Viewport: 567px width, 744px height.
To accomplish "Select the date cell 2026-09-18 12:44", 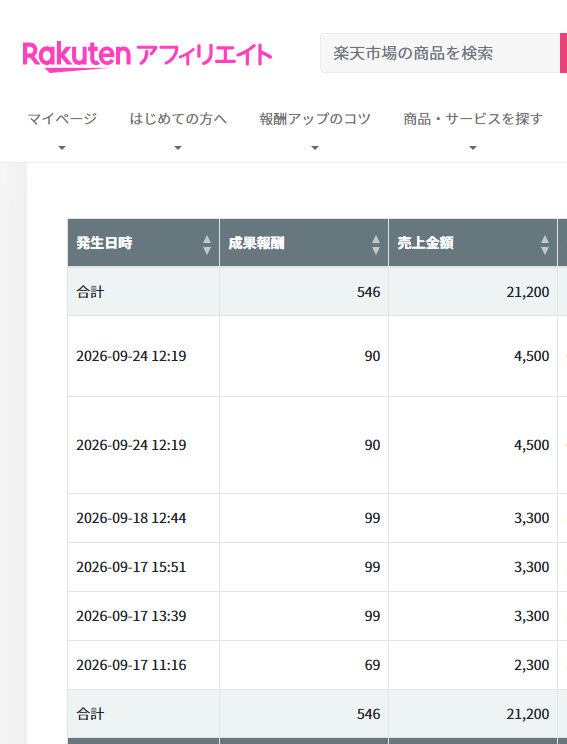I will tap(144, 518).
